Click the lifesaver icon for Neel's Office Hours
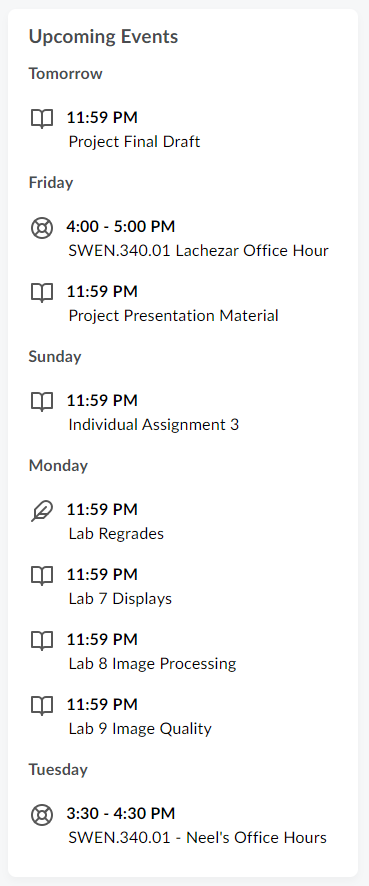Viewport: 369px width, 886px height. pos(42,815)
